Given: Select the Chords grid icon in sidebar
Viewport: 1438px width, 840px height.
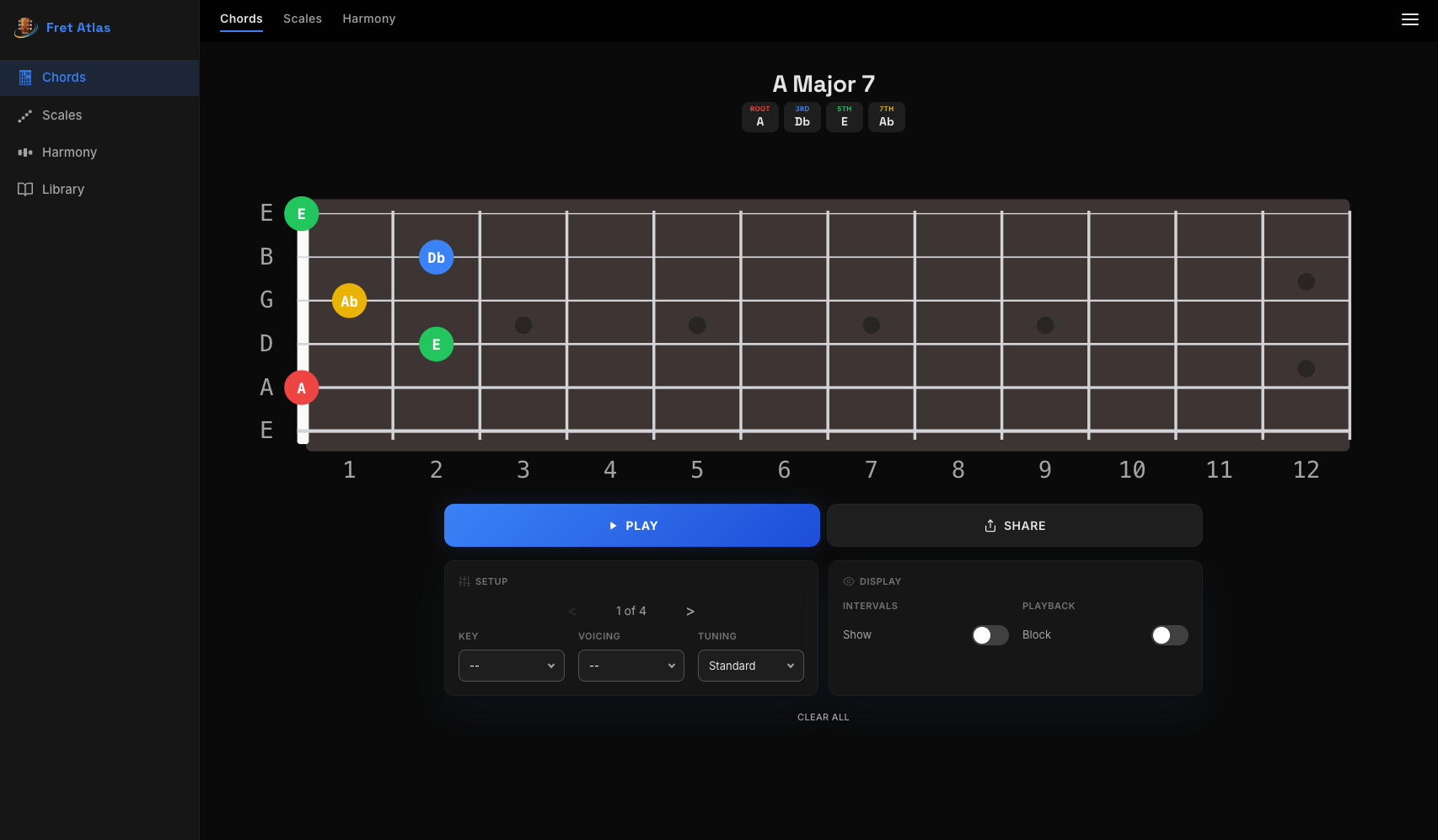Looking at the screenshot, I should click(x=25, y=77).
